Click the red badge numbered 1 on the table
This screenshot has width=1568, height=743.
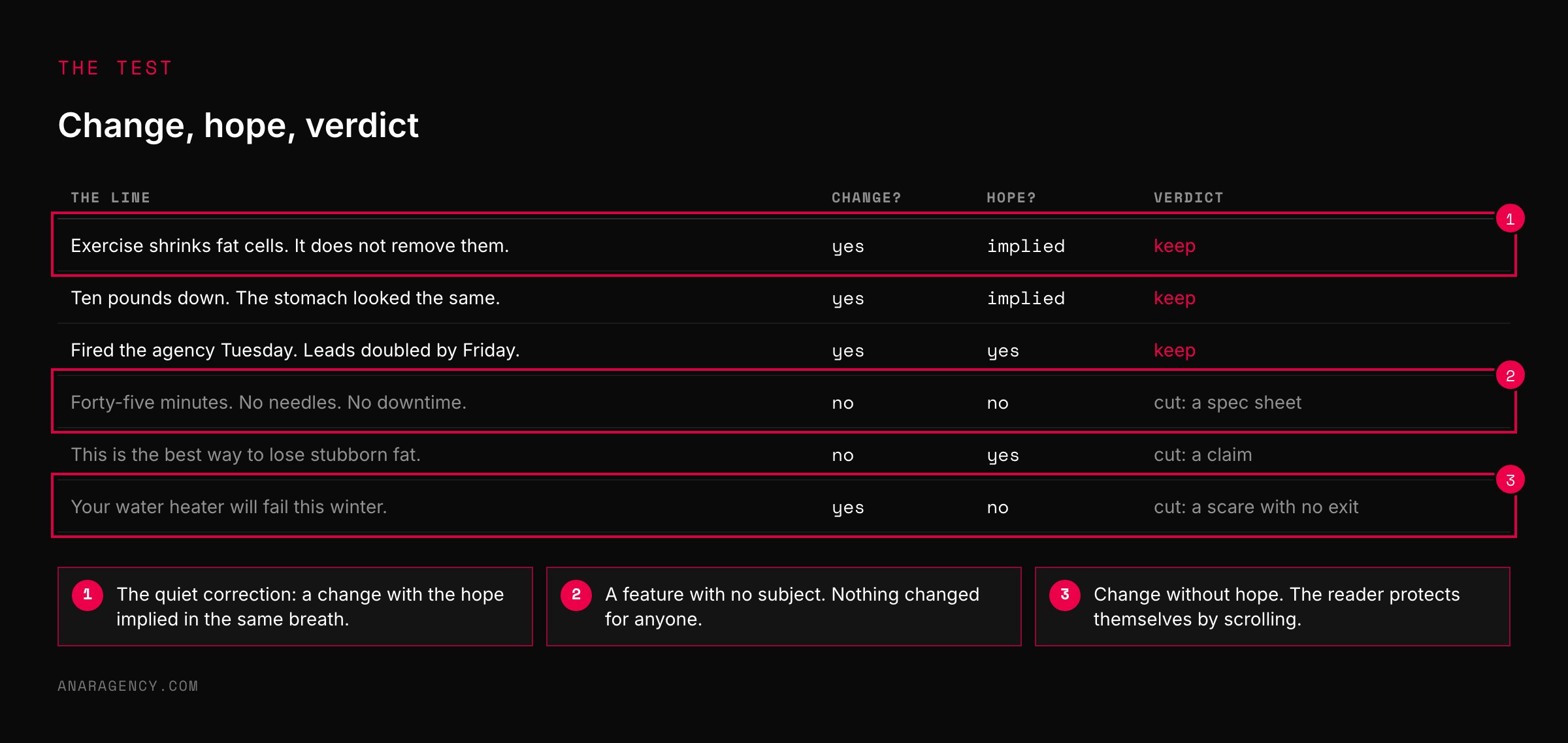coord(1510,219)
